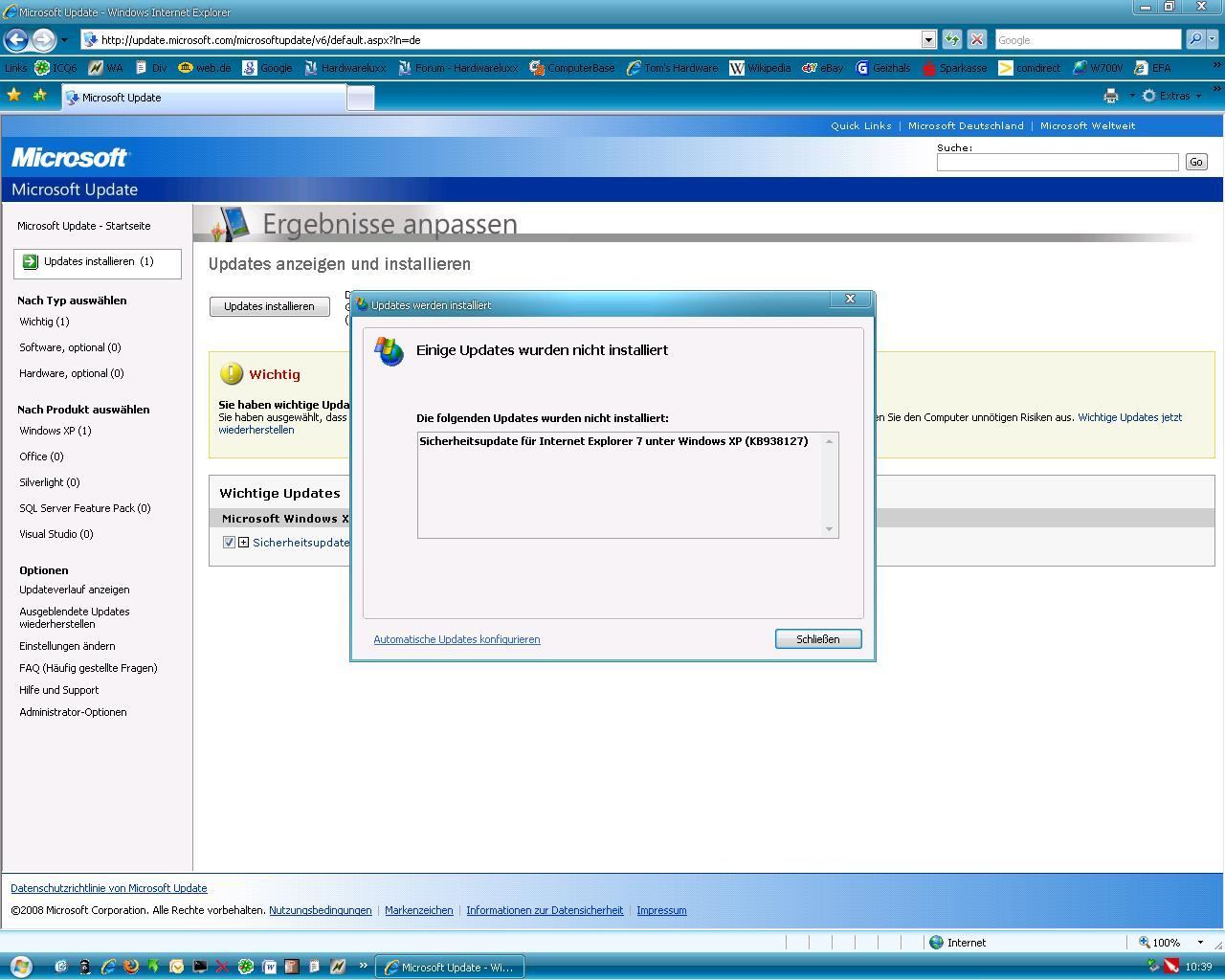Click the Suche search text field
1225x980 pixels.
(1058, 162)
